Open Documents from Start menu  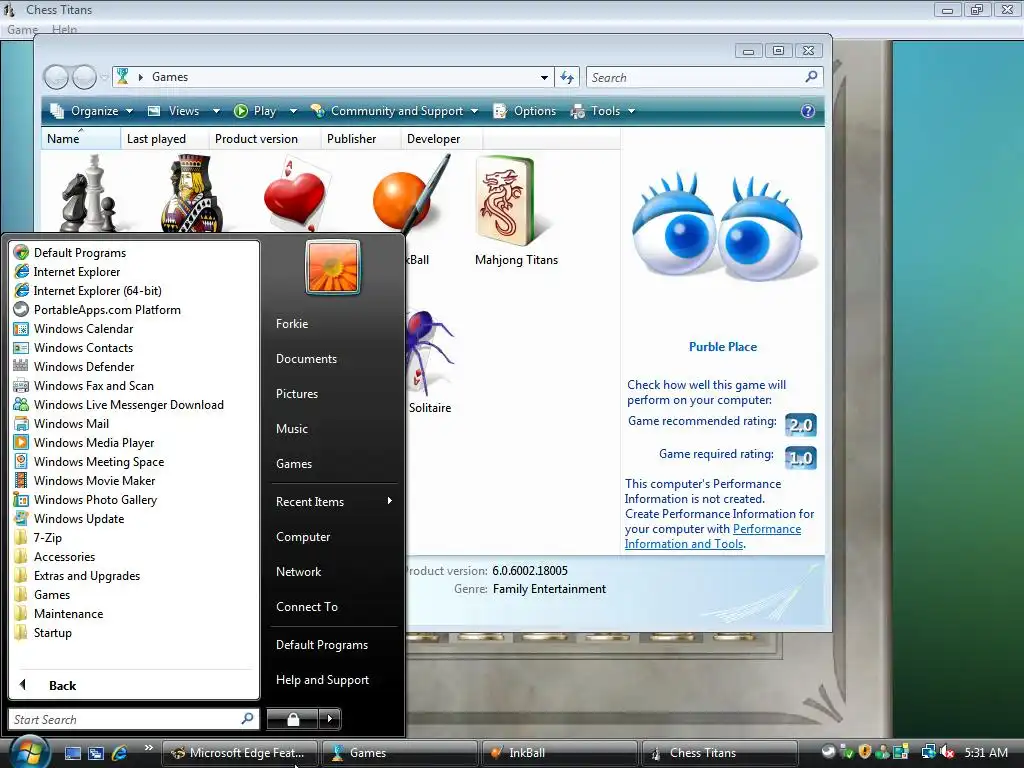click(x=306, y=359)
